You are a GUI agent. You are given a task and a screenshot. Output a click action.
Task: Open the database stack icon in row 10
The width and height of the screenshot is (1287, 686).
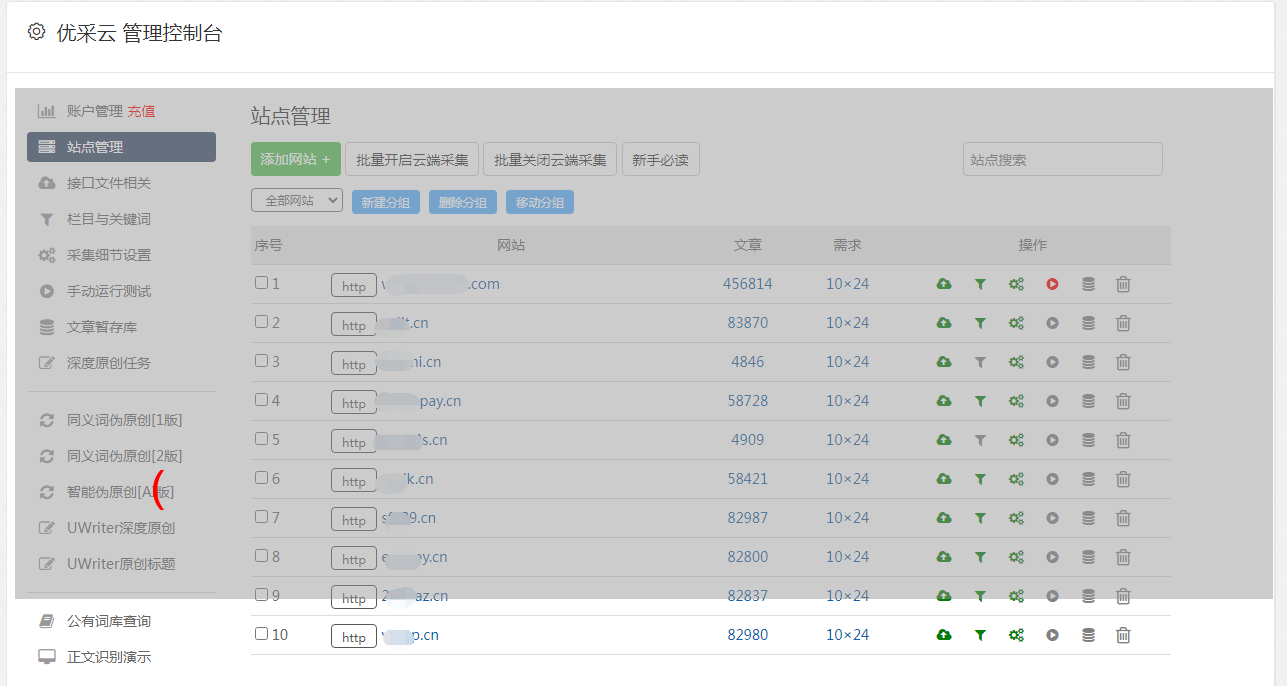(1088, 635)
